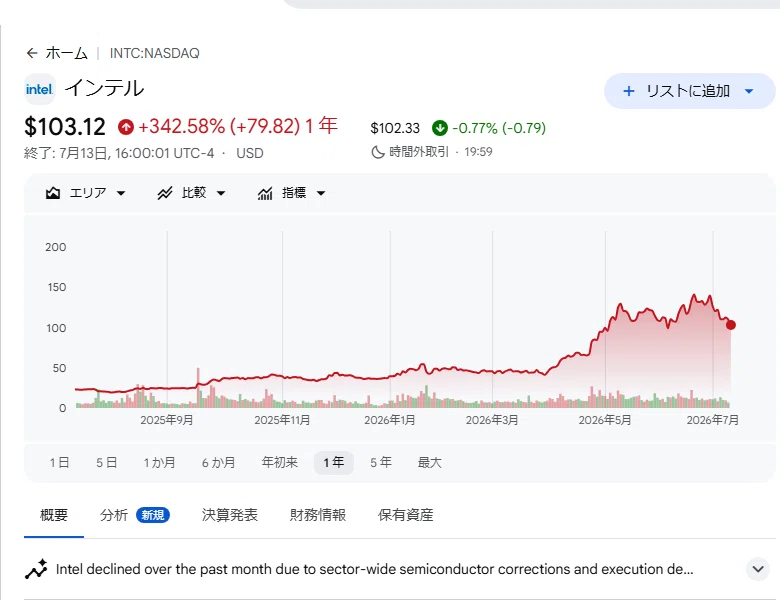Select the 1年 time range
Image resolution: width=780 pixels, height=600 pixels.
coord(334,463)
